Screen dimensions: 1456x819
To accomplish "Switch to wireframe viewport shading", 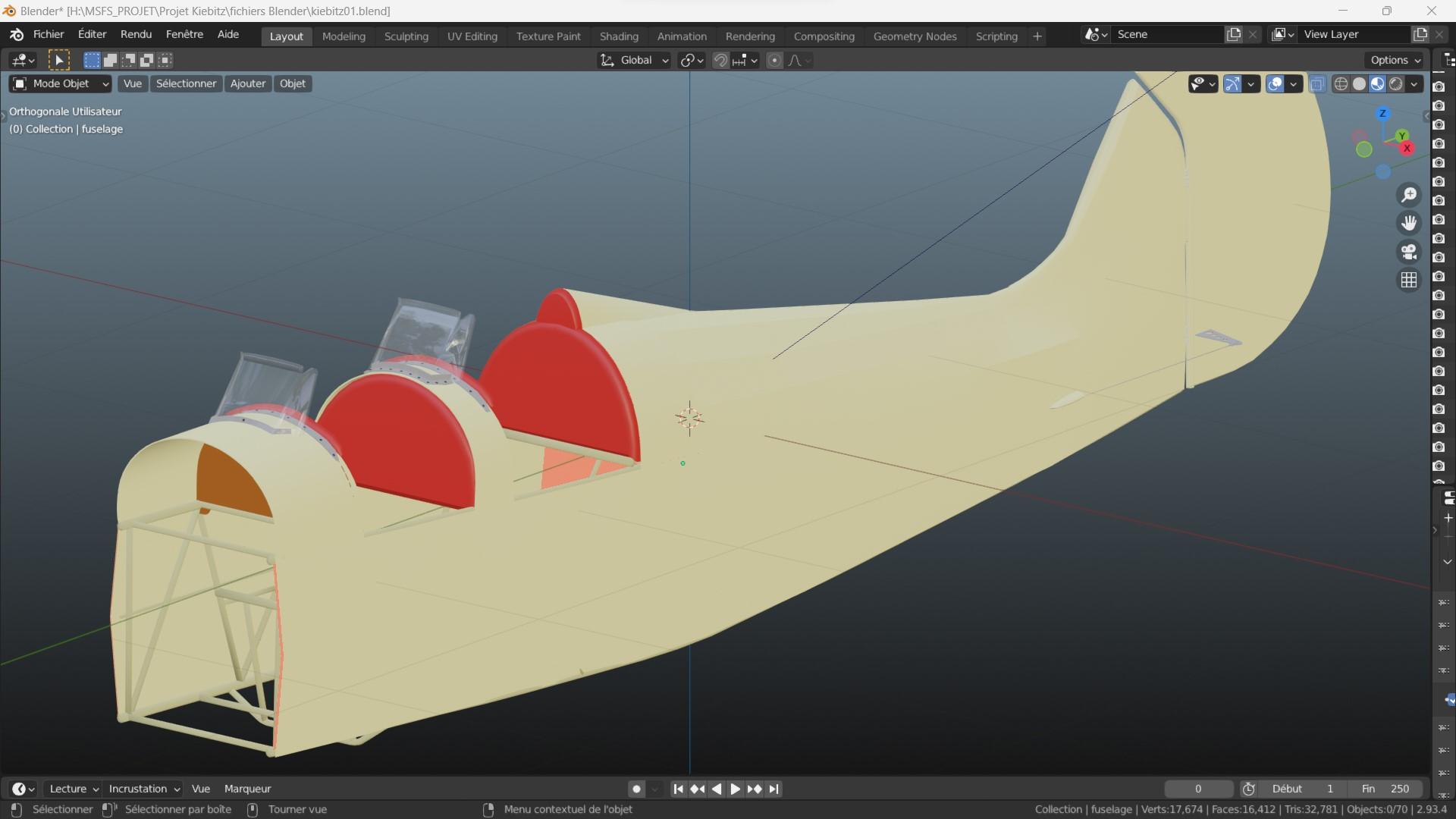I will coord(1341,84).
